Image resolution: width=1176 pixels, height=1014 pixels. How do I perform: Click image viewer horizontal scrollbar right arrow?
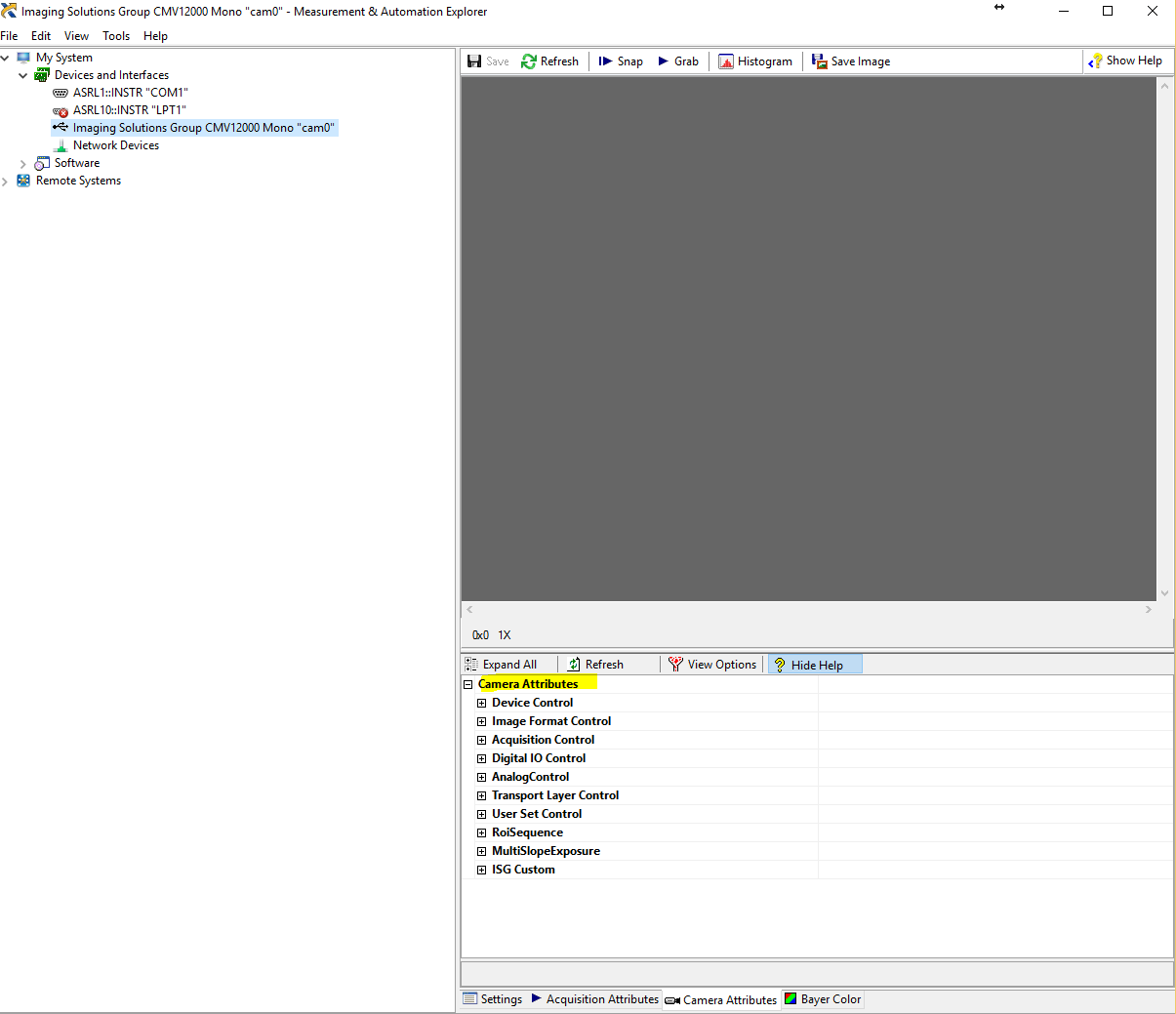pyautogui.click(x=1149, y=609)
